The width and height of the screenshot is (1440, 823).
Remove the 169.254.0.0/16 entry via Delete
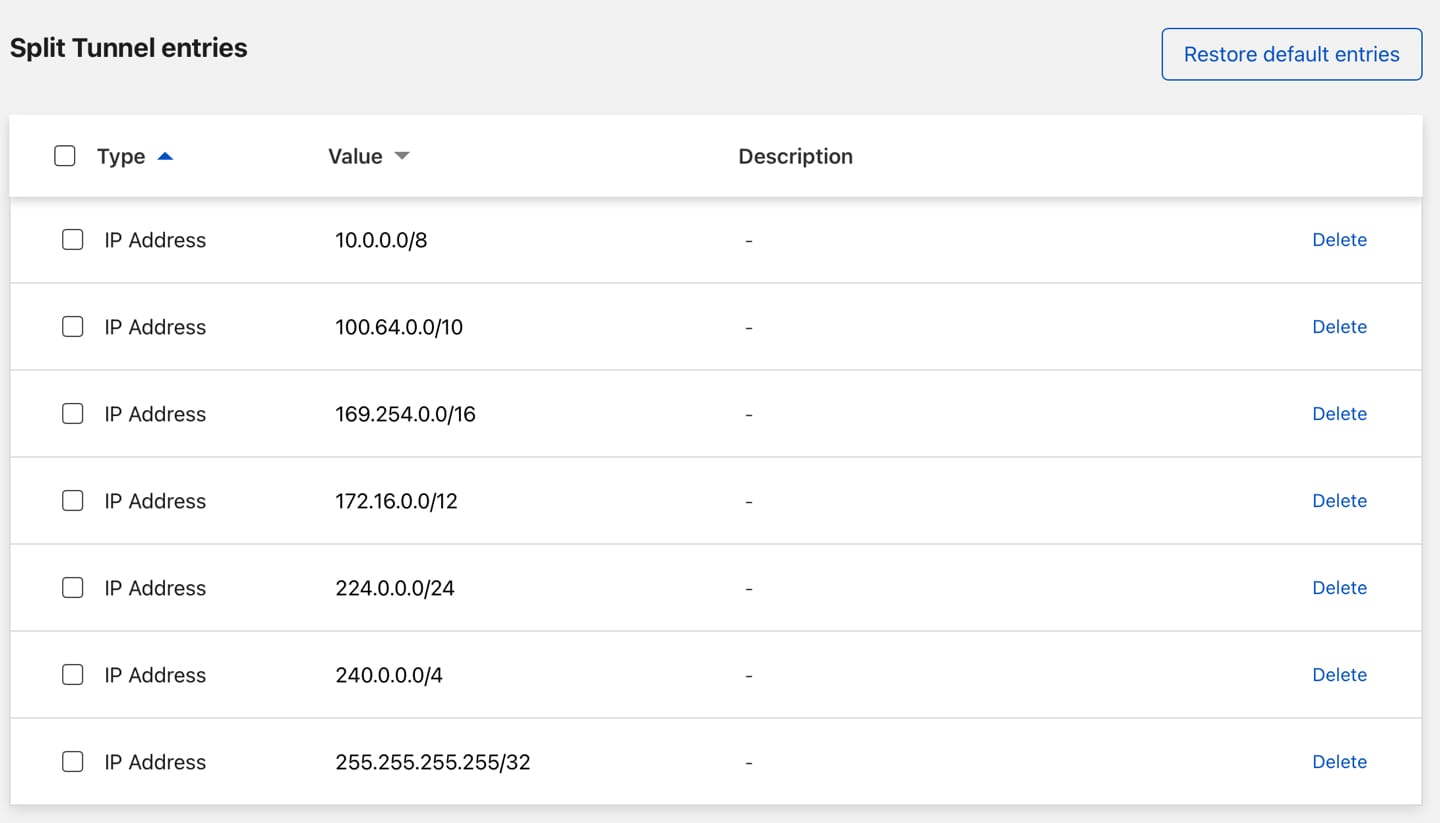(x=1340, y=413)
